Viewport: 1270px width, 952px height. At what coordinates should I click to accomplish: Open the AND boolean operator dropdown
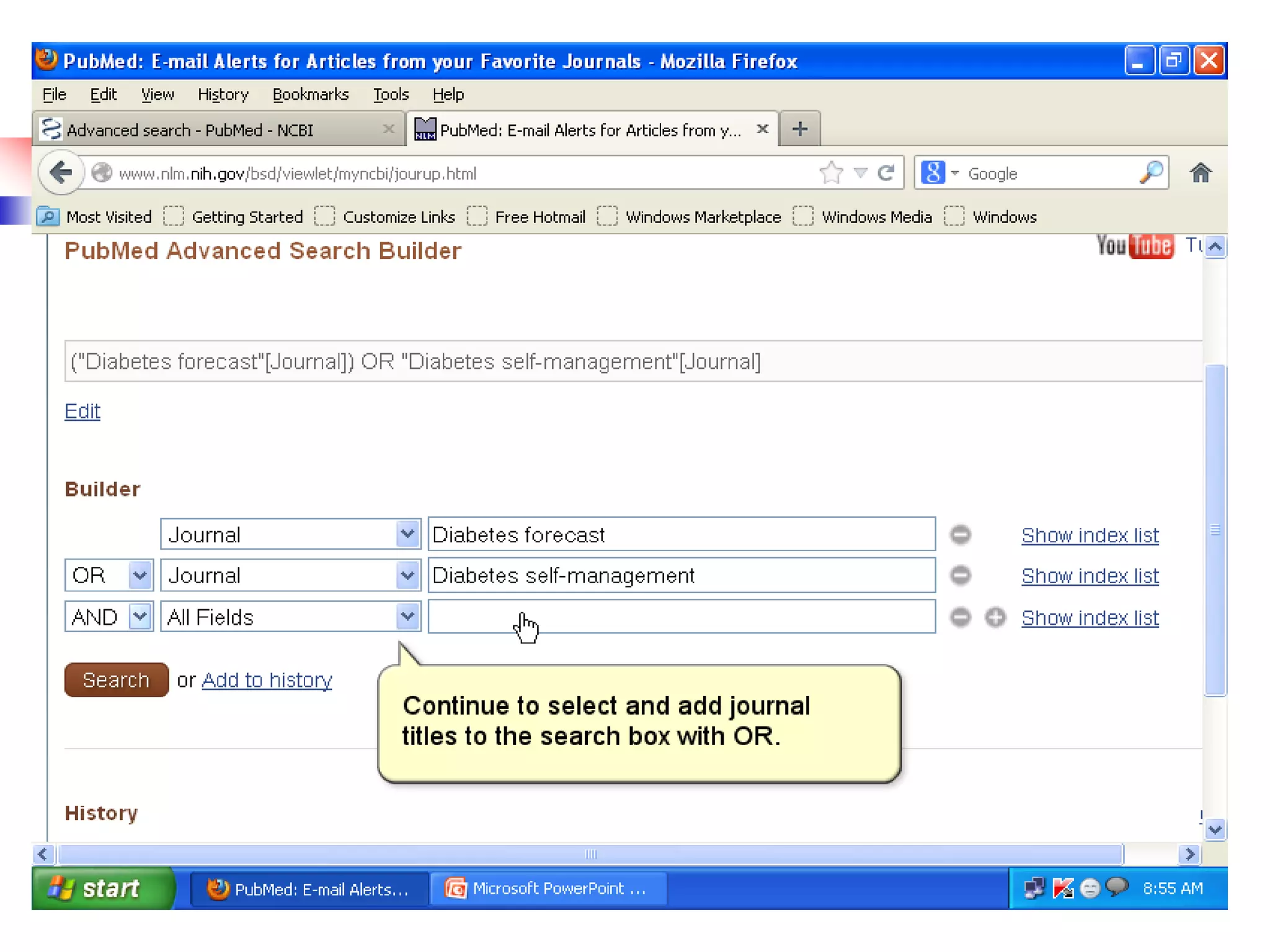click(x=140, y=617)
